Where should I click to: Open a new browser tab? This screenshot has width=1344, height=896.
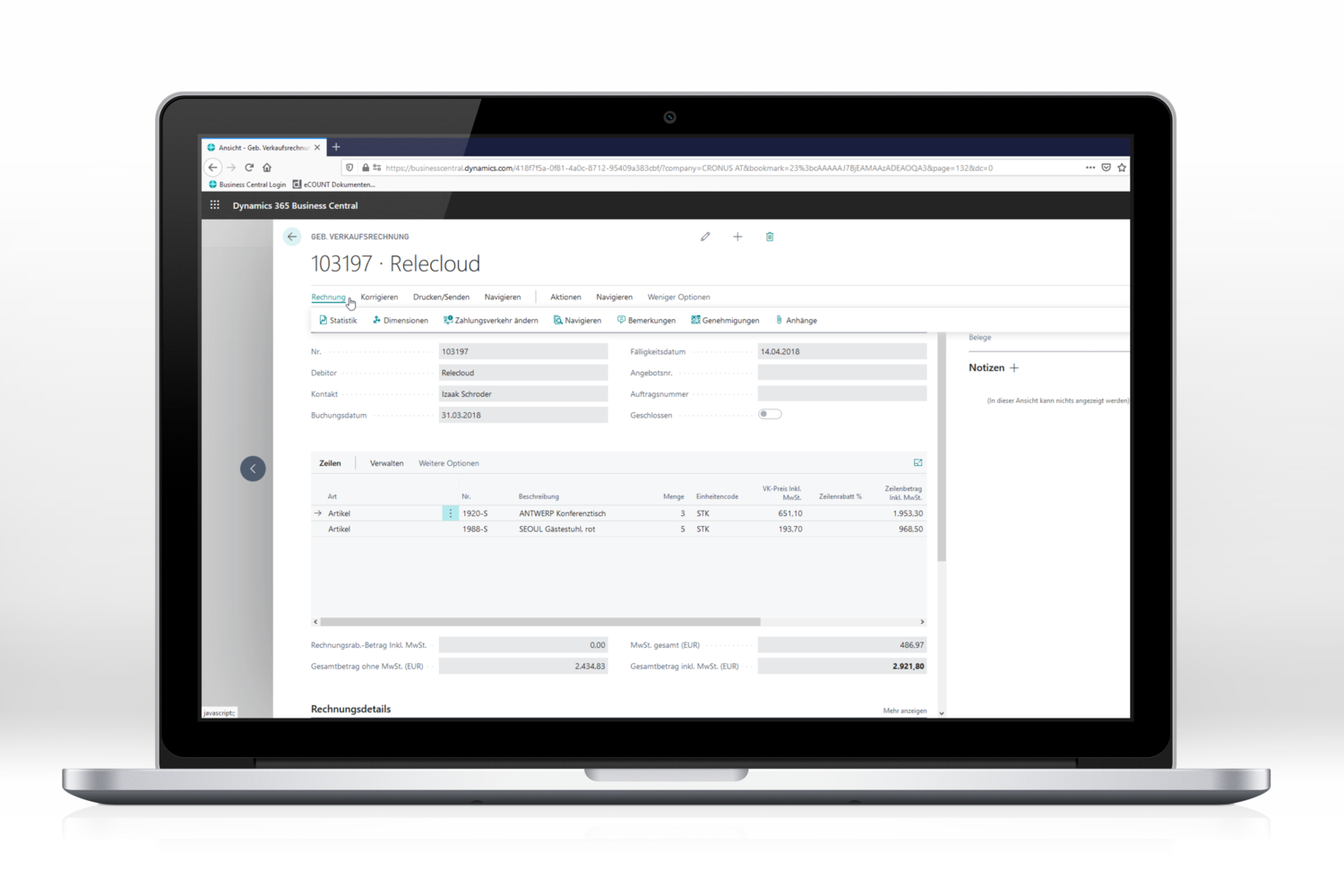[x=336, y=147]
